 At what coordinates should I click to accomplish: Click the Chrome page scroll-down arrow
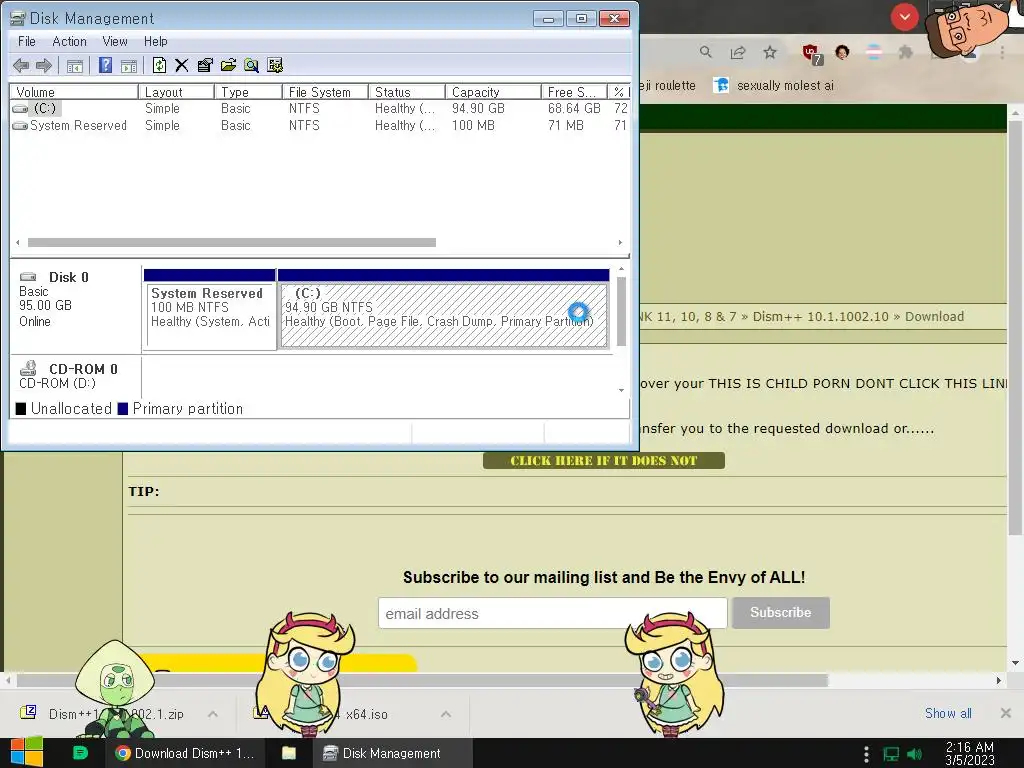[1016, 664]
